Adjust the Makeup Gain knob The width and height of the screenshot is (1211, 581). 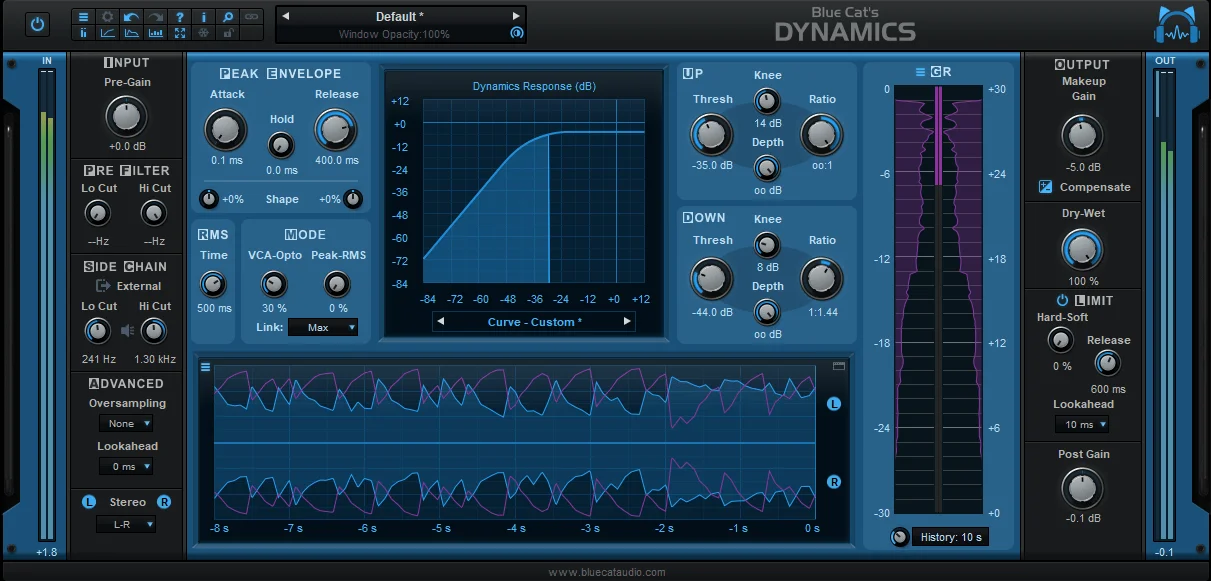1083,134
